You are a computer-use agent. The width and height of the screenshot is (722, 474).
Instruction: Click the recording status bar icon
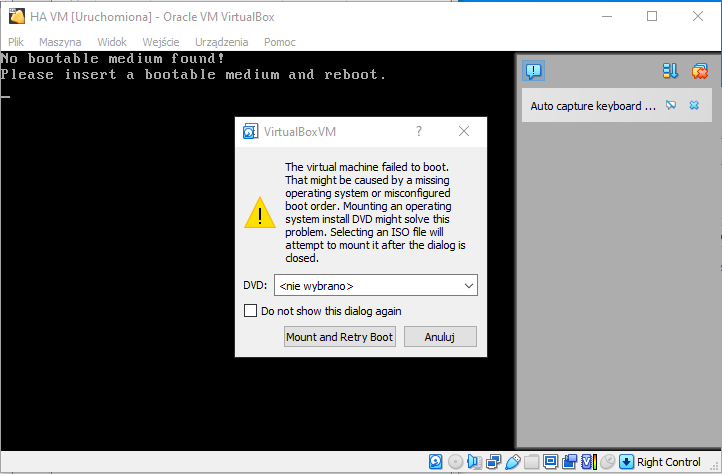click(x=570, y=461)
